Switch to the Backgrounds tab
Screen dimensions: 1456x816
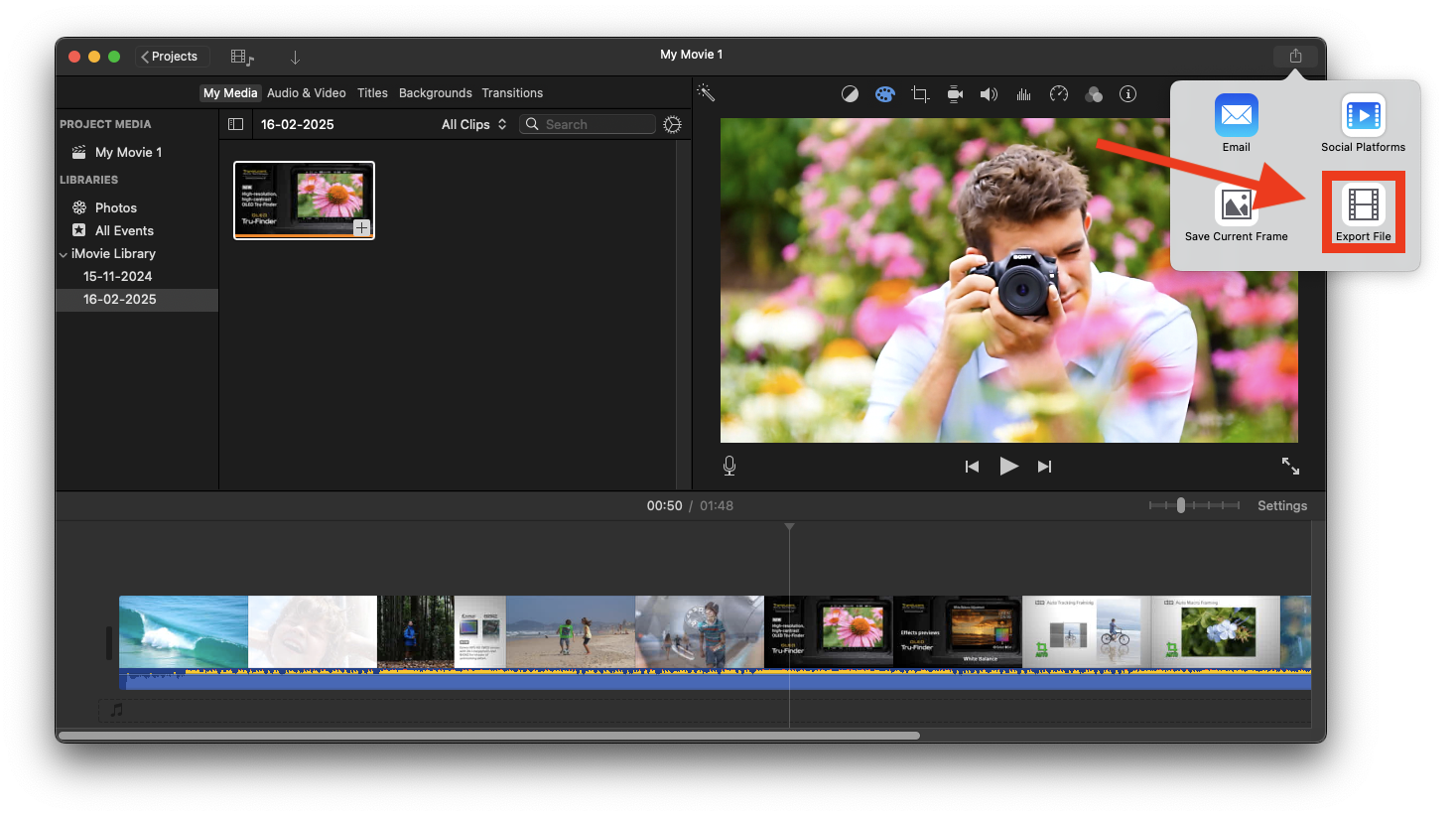click(435, 93)
